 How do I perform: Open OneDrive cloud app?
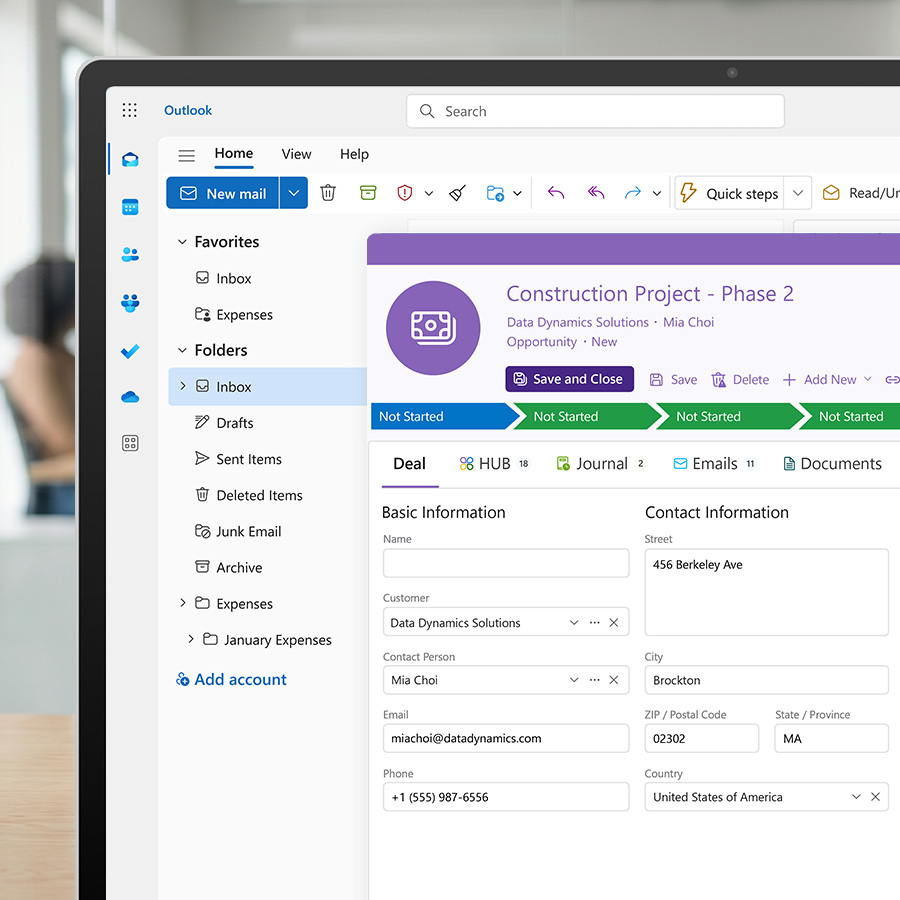point(130,397)
